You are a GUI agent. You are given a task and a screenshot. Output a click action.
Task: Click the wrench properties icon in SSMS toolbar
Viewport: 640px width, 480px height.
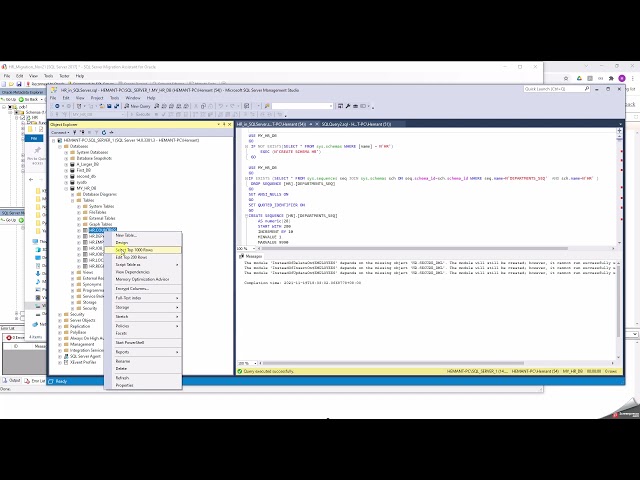(348, 106)
